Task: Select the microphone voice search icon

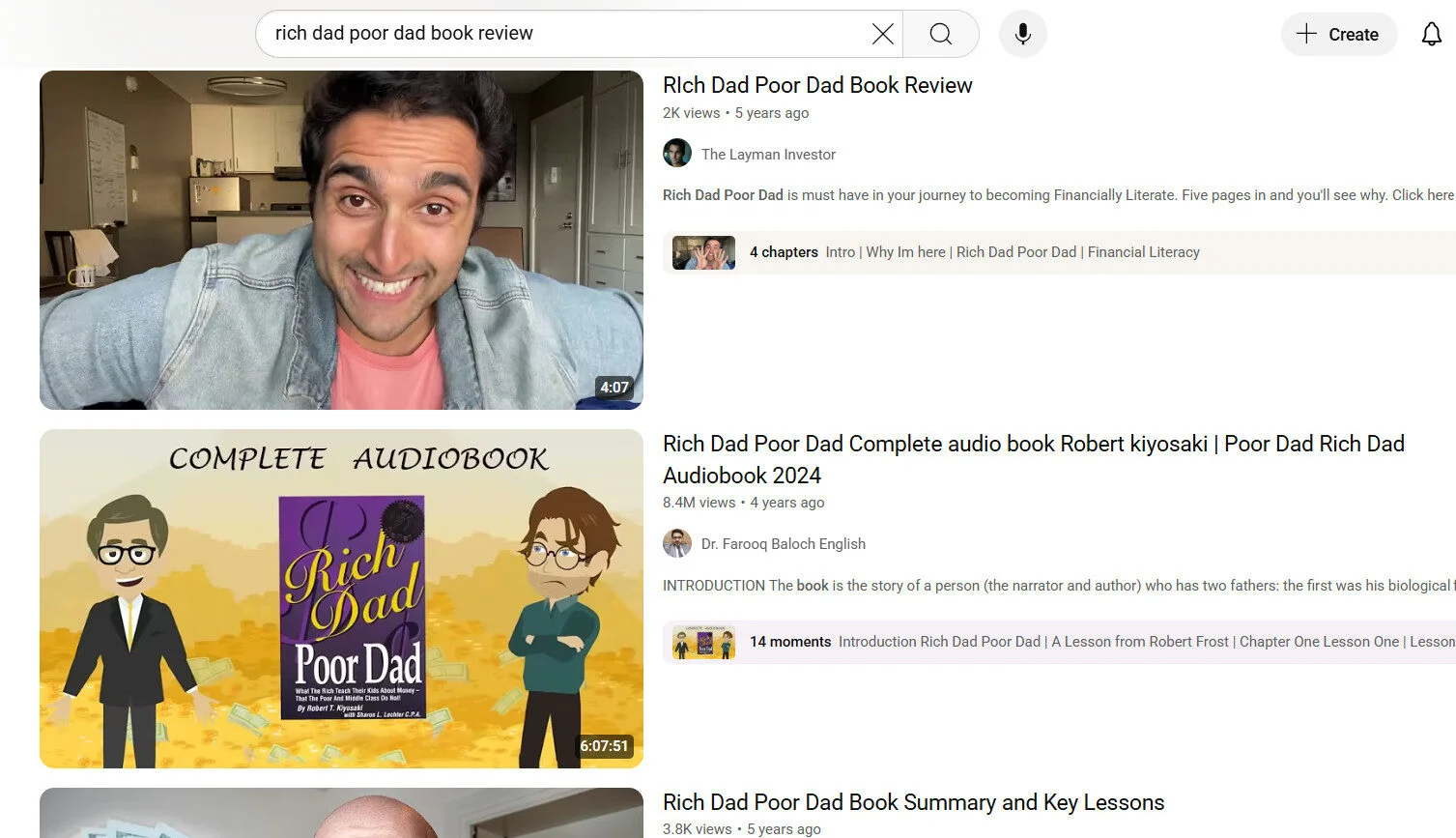Action: pyautogui.click(x=1022, y=34)
